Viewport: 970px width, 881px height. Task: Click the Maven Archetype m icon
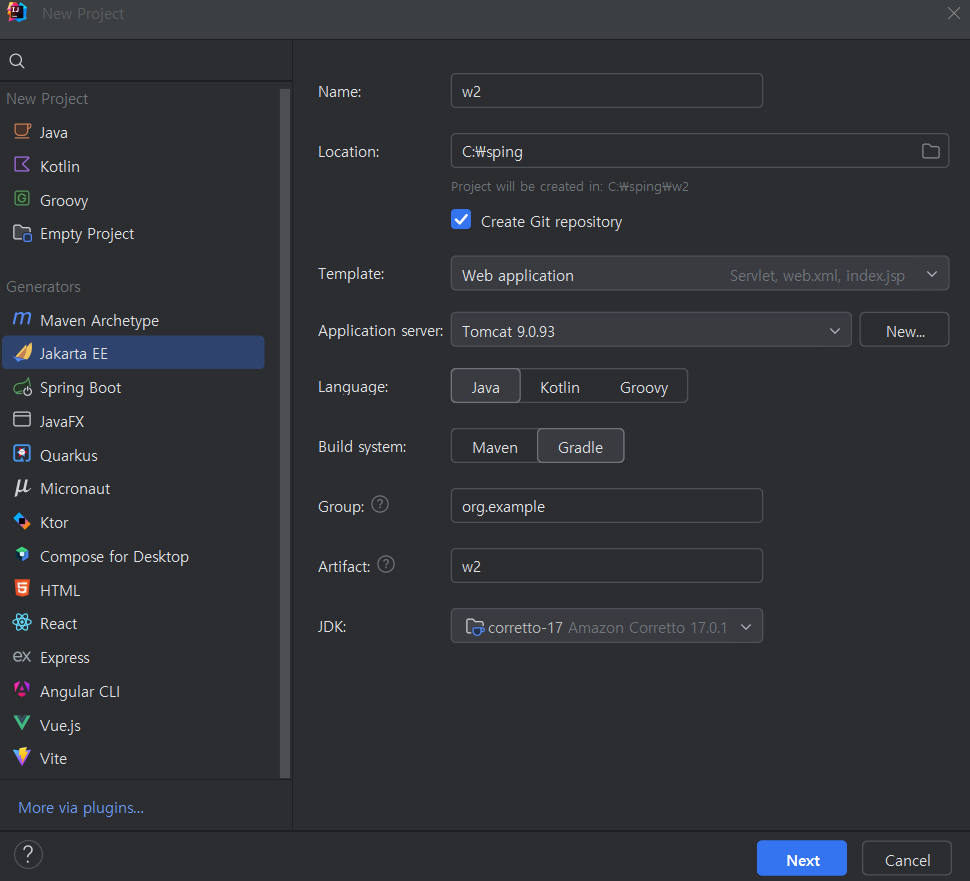coord(22,319)
